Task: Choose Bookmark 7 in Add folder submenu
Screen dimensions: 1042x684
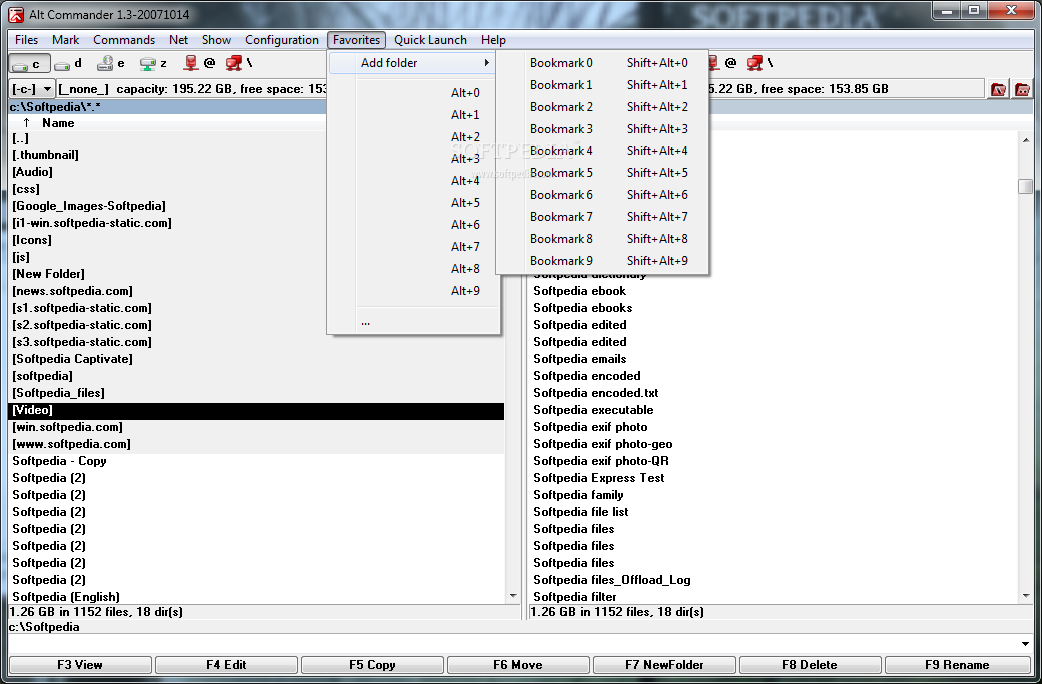Action: [602, 216]
